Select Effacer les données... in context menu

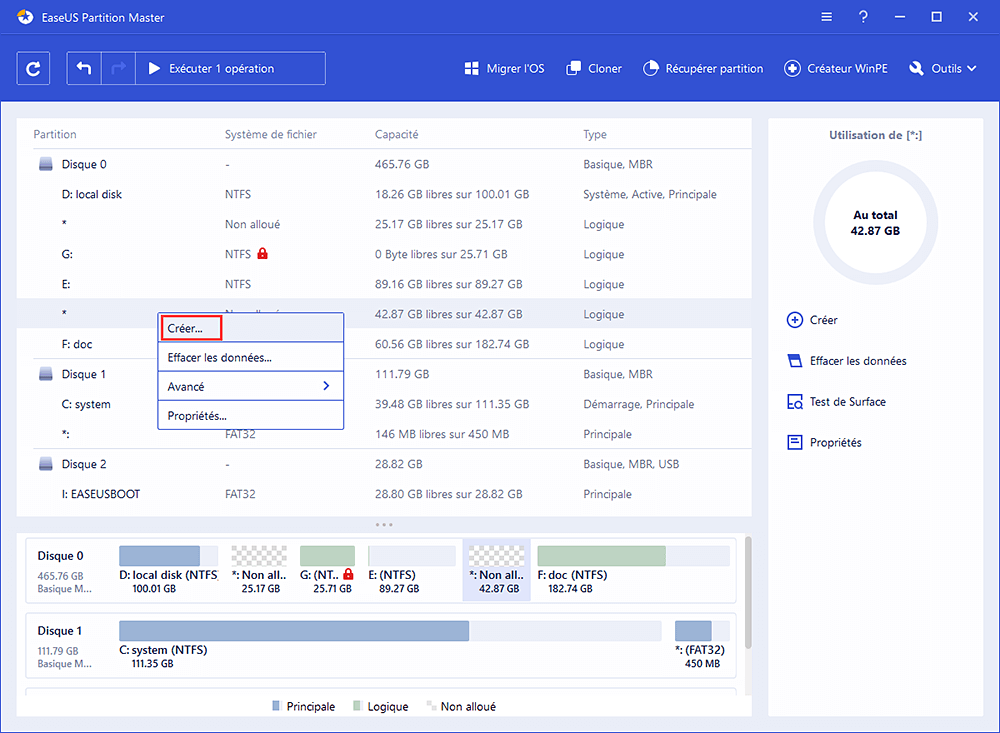(x=251, y=357)
